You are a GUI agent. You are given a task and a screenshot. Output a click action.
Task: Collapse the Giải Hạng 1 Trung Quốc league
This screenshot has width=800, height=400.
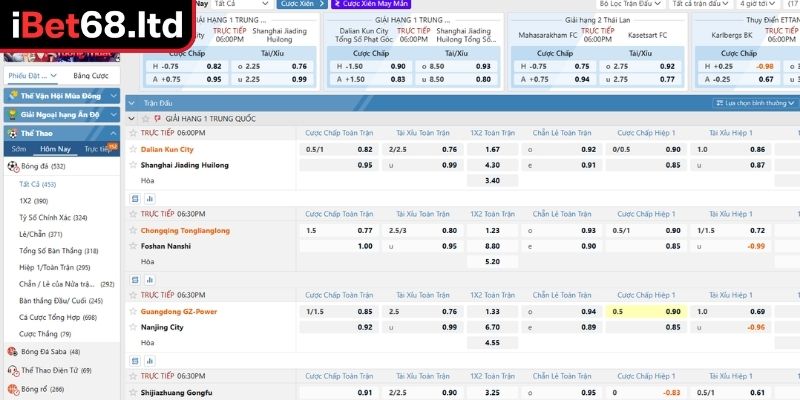(x=133, y=118)
